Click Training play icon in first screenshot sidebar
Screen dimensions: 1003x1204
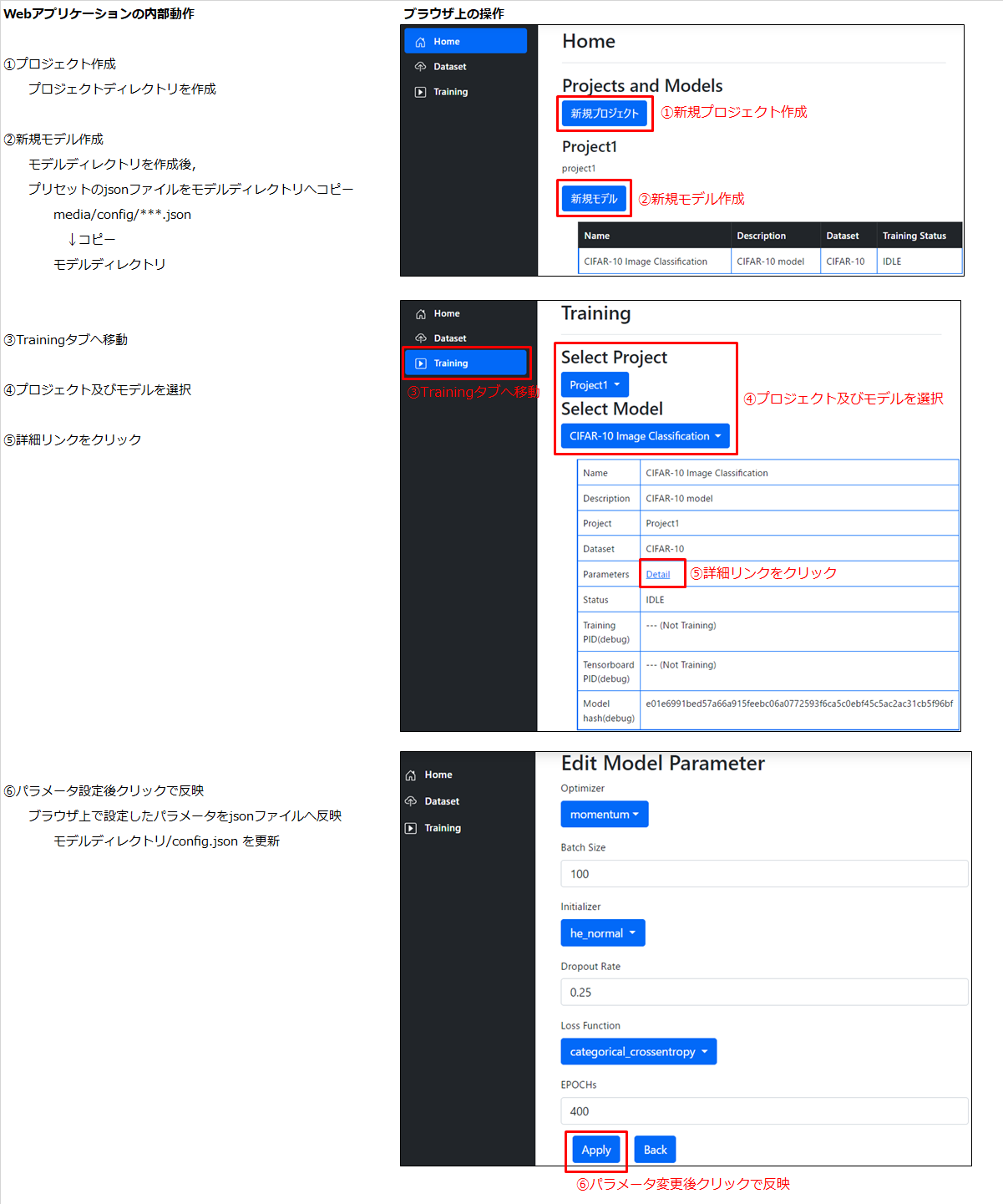click(420, 92)
